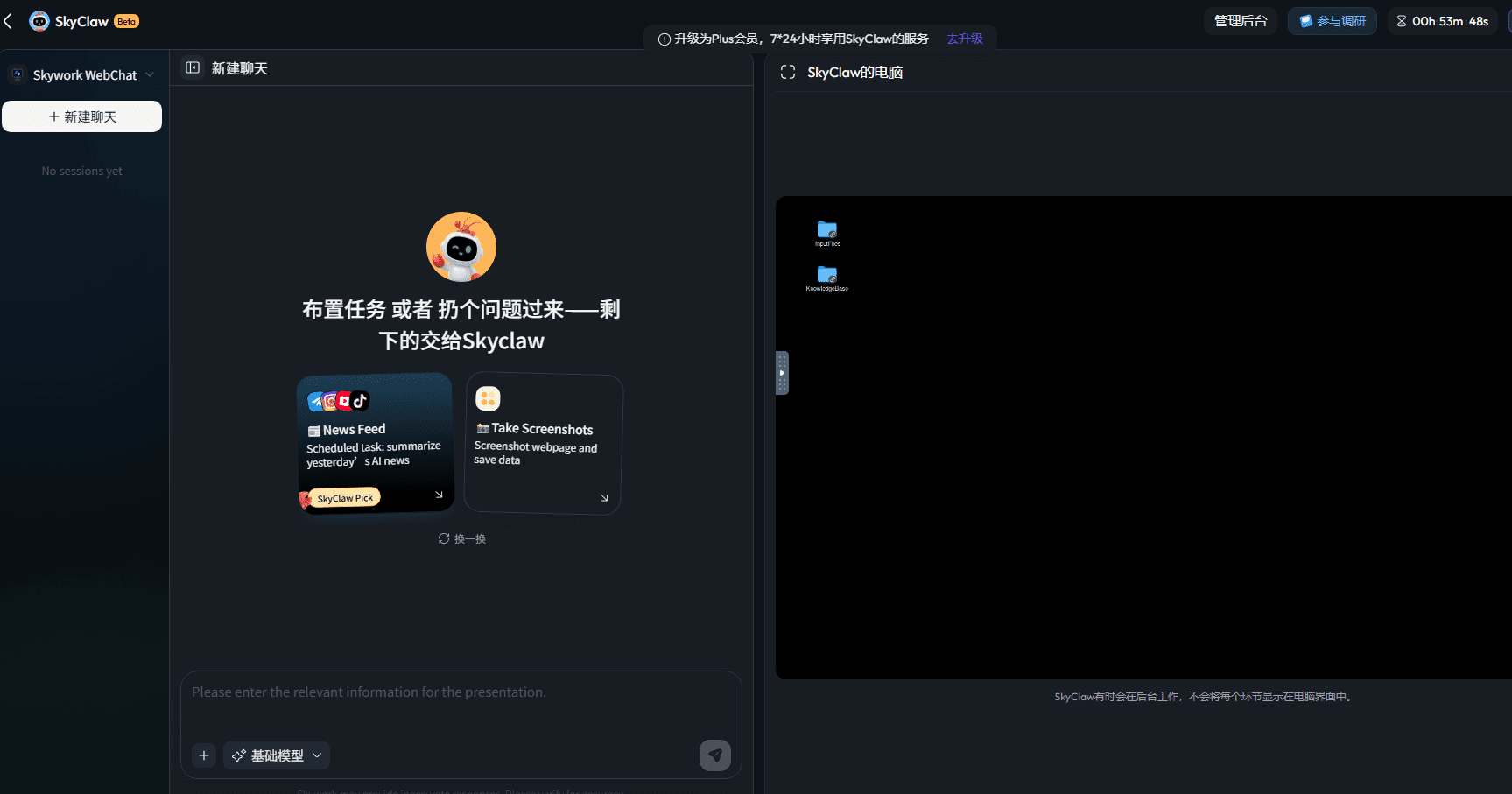This screenshot has width=1512, height=794.
Task: Click the back arrow icon
Action: coord(9,21)
